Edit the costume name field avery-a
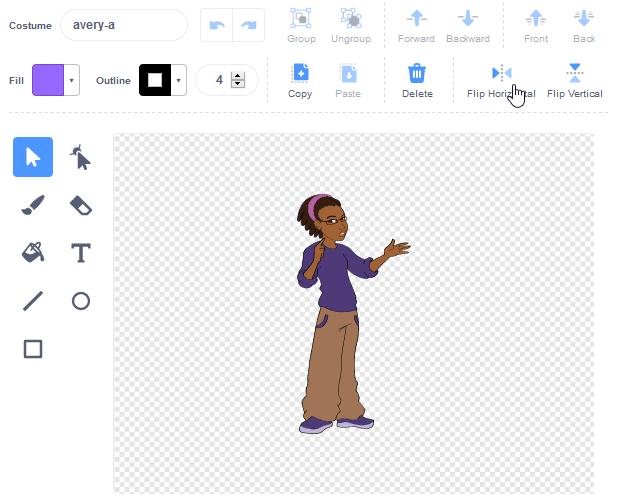The width and height of the screenshot is (619, 496). pyautogui.click(x=123, y=25)
